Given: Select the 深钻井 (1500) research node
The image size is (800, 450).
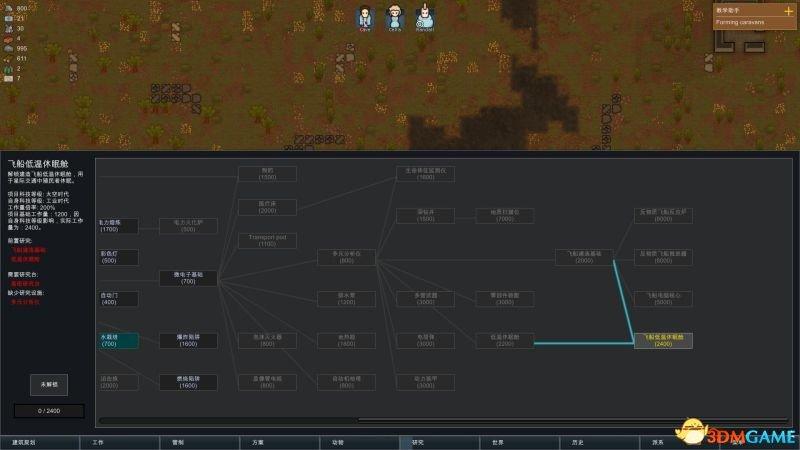Looking at the screenshot, I should [426, 215].
